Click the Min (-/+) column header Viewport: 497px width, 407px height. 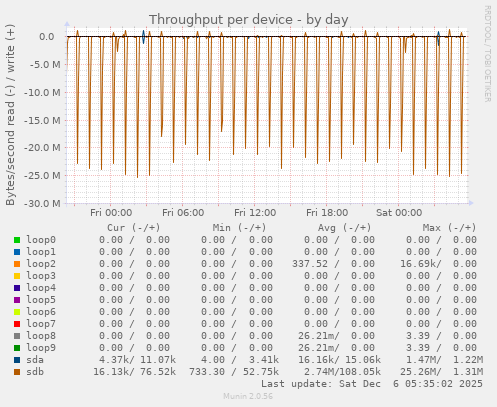coord(239,228)
